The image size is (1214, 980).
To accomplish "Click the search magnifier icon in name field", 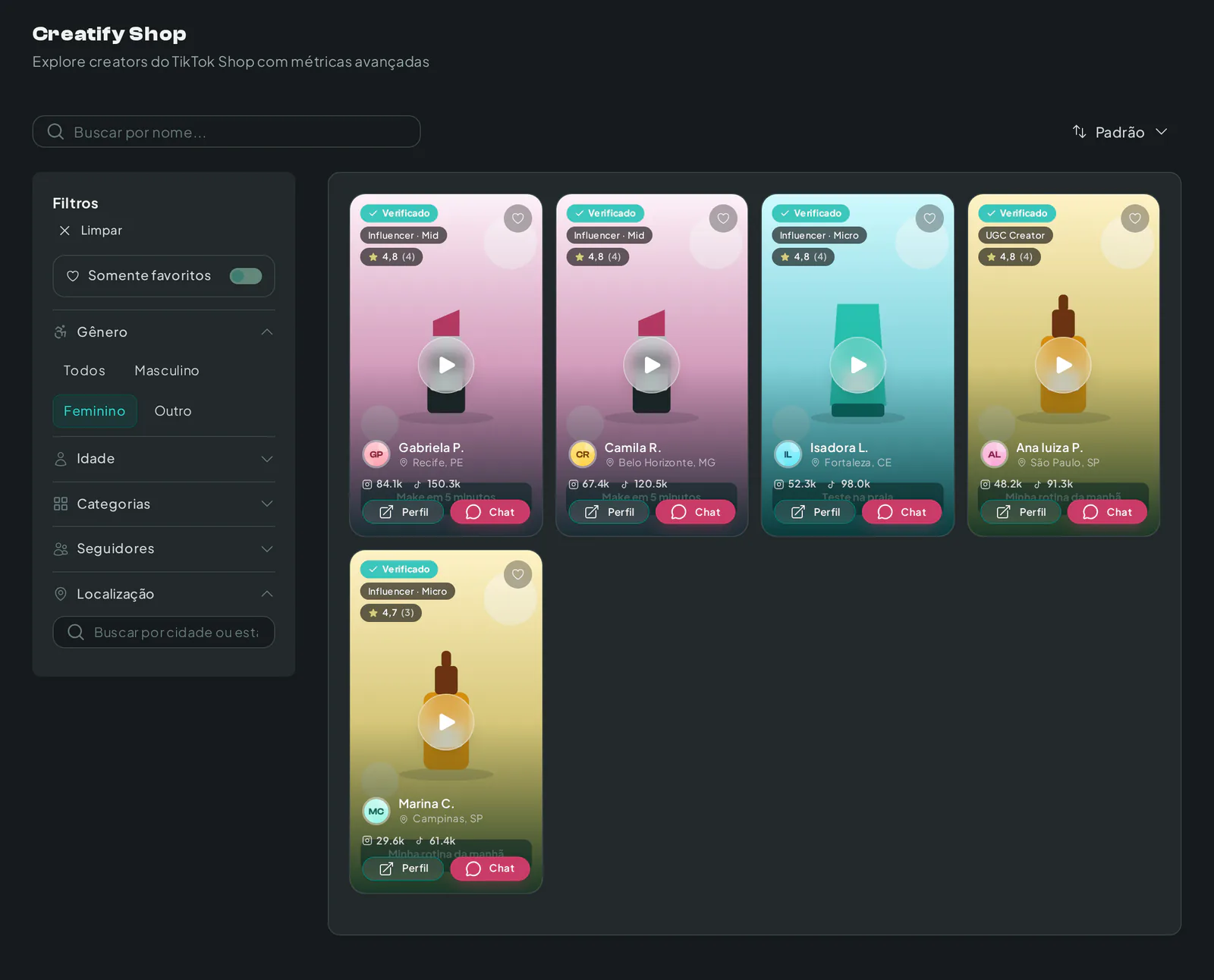I will click(x=55, y=132).
